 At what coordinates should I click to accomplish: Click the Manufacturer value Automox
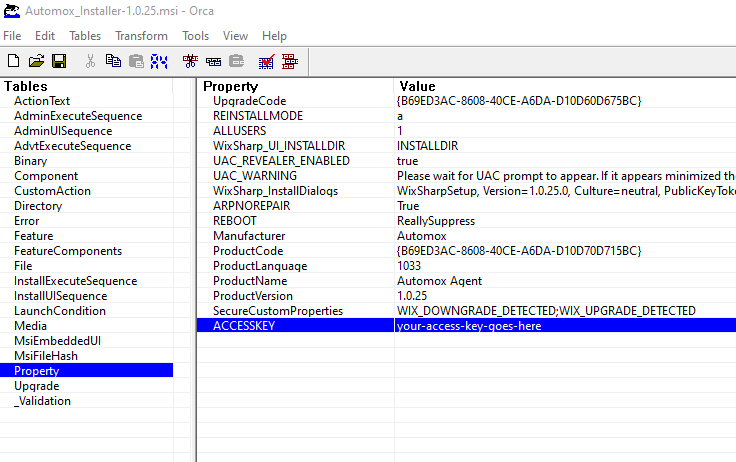[422, 236]
